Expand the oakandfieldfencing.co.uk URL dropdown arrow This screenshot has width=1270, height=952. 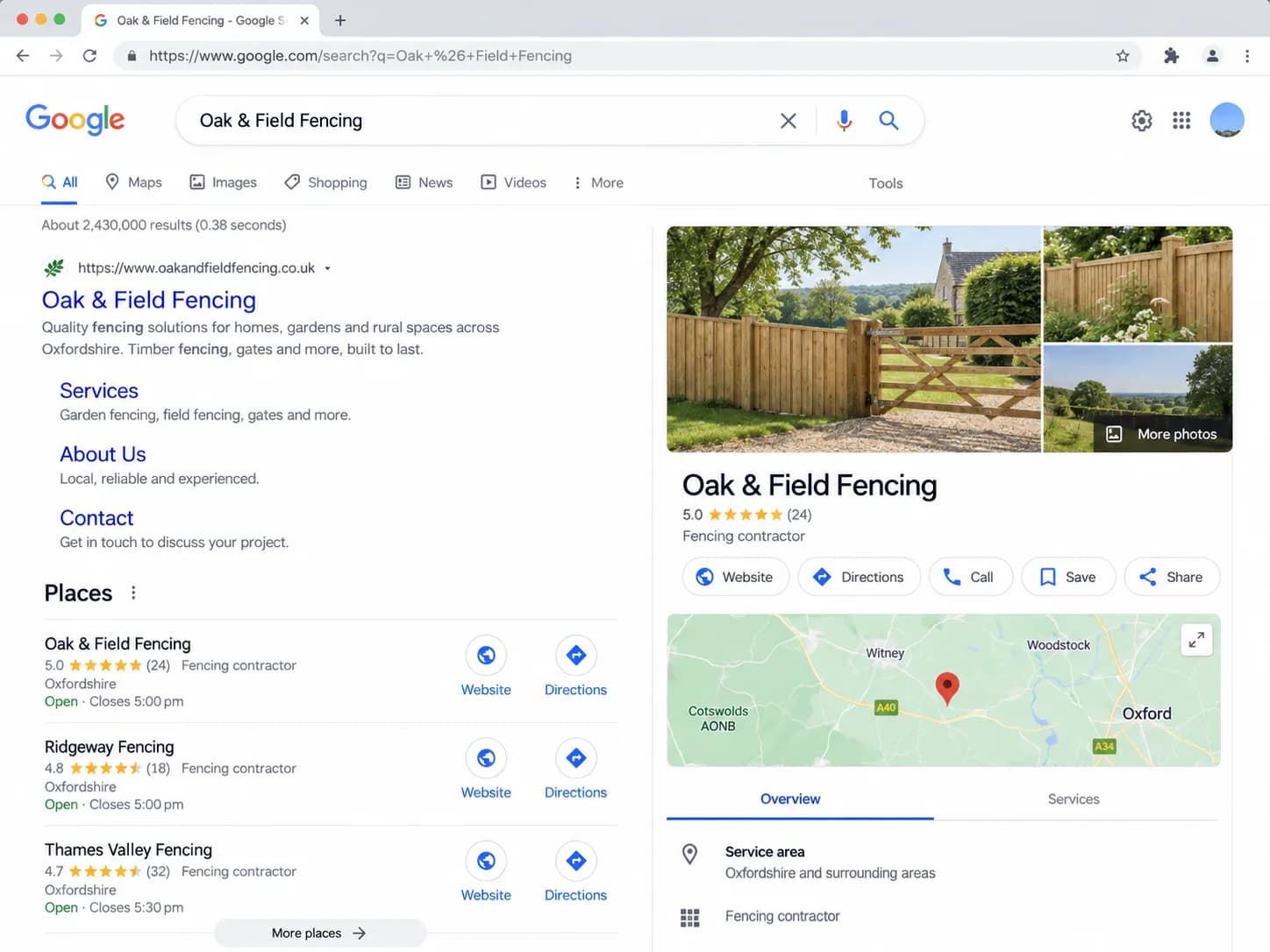(x=327, y=268)
